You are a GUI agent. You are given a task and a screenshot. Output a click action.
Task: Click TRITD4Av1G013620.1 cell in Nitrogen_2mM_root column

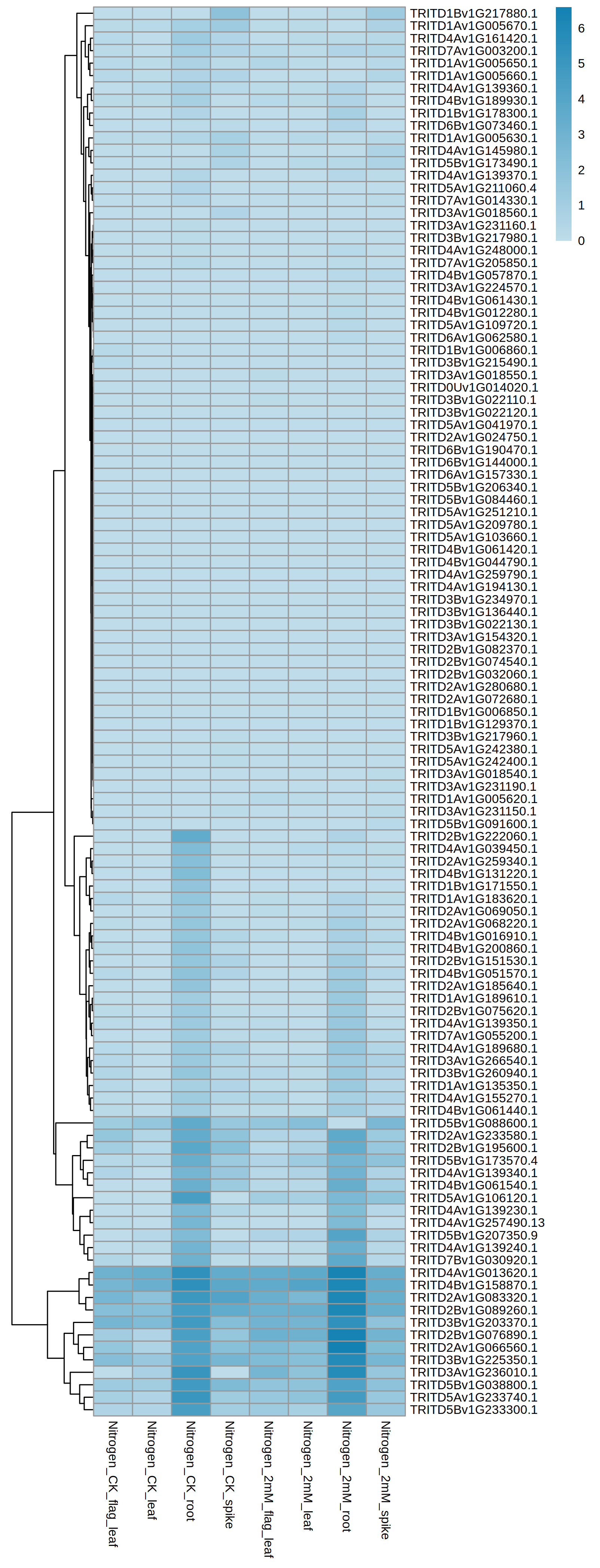pos(346,1273)
